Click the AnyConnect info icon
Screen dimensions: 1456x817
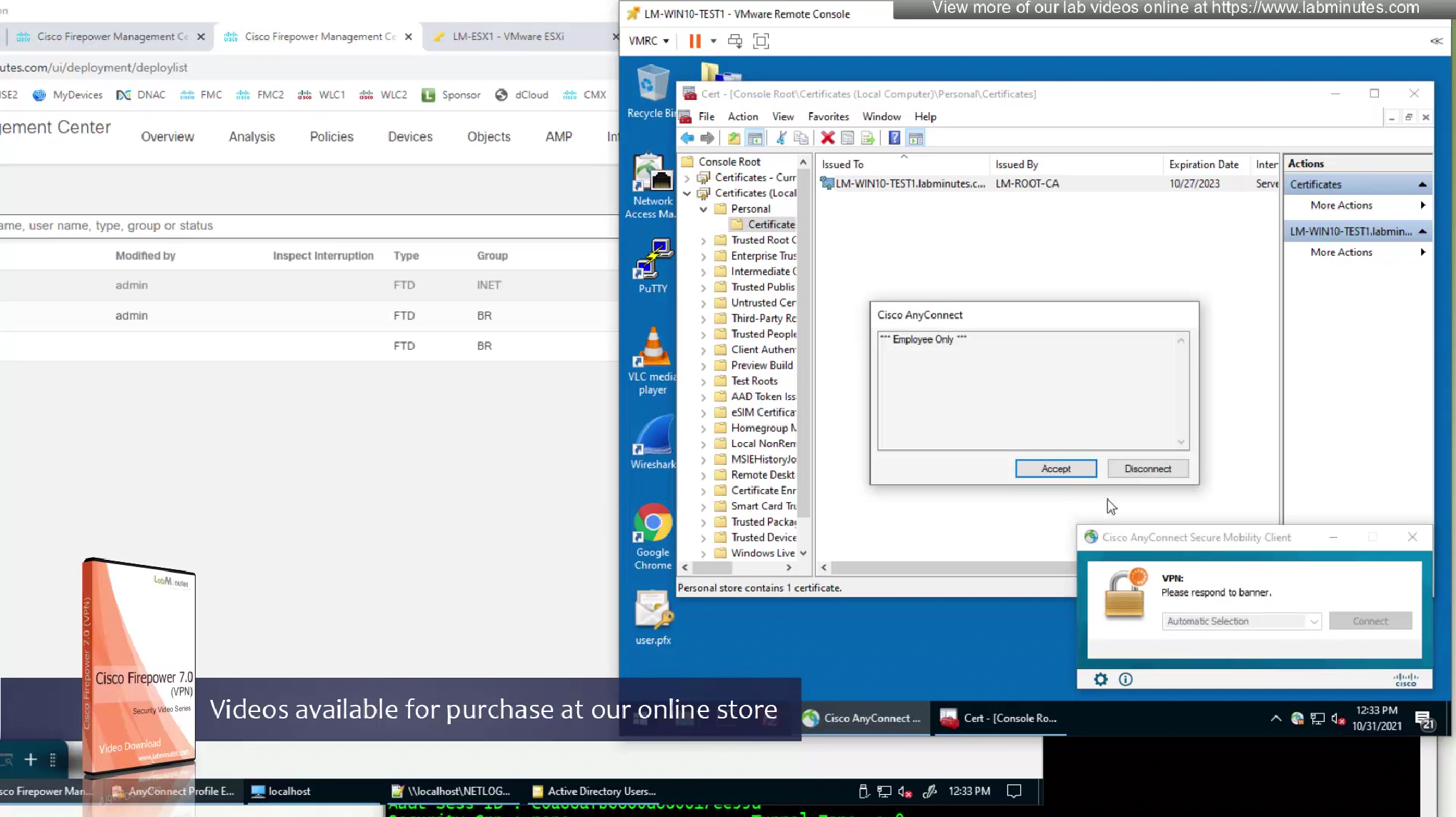point(1125,679)
